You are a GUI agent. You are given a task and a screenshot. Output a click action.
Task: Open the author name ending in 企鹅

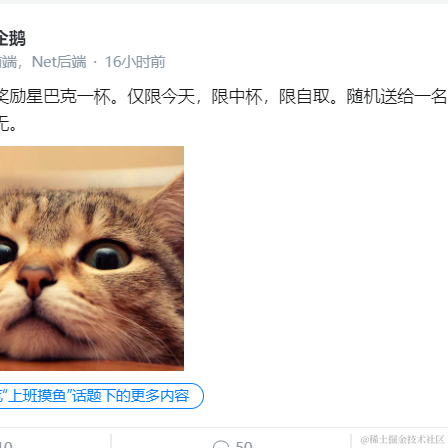coord(13,38)
